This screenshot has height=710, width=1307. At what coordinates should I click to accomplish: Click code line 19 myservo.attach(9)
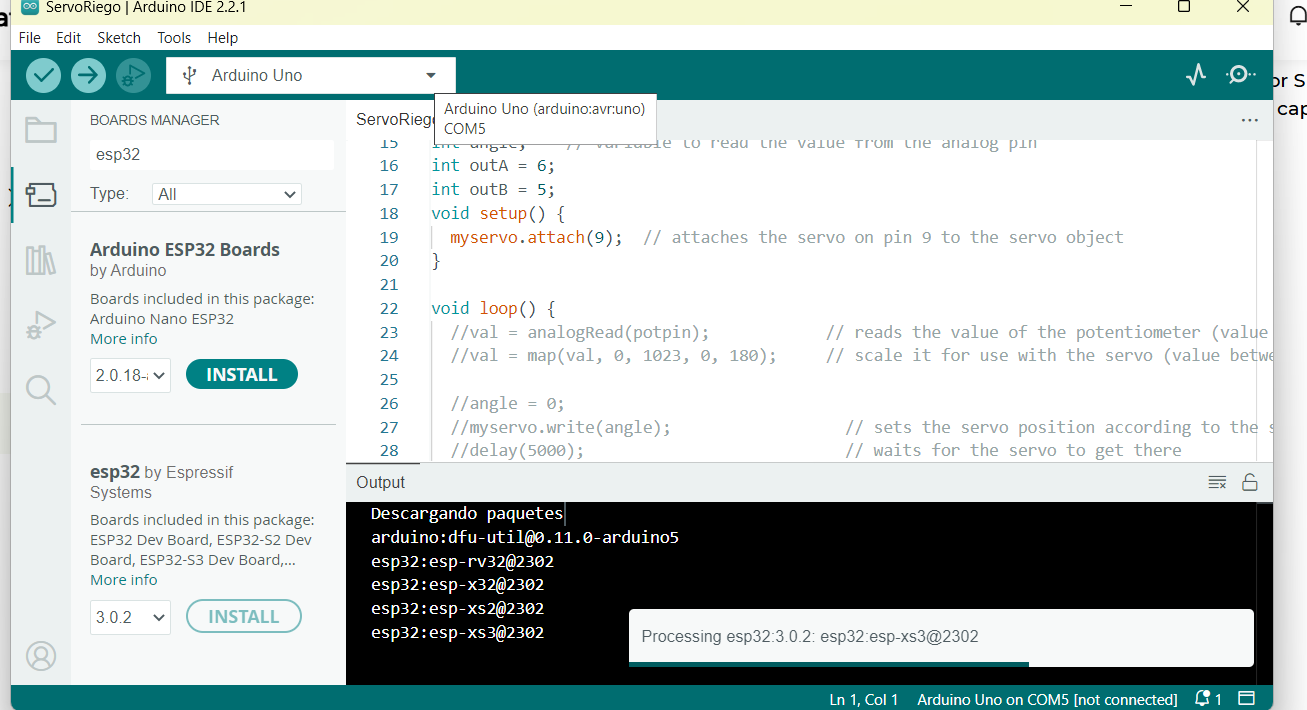786,237
